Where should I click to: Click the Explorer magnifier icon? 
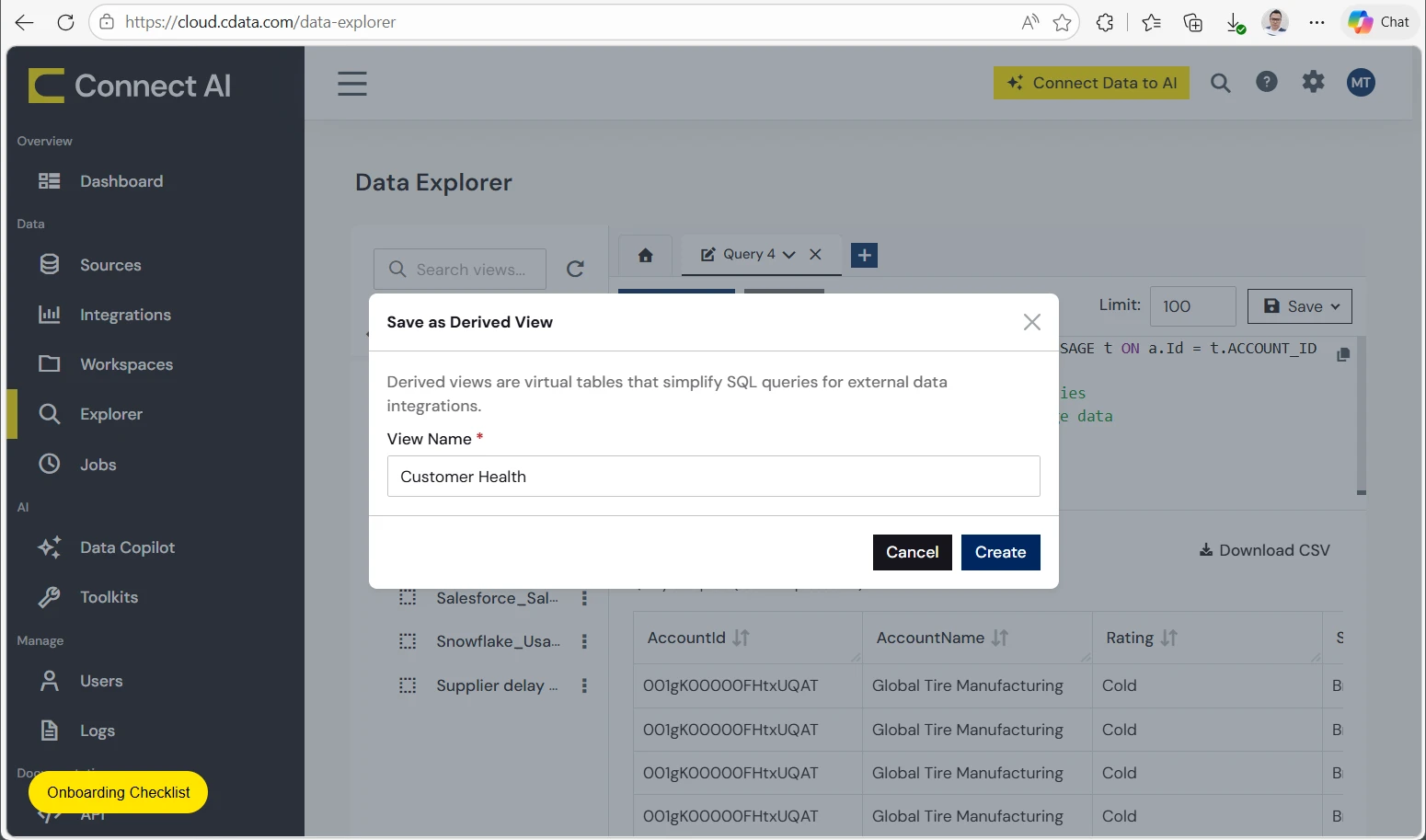click(50, 414)
